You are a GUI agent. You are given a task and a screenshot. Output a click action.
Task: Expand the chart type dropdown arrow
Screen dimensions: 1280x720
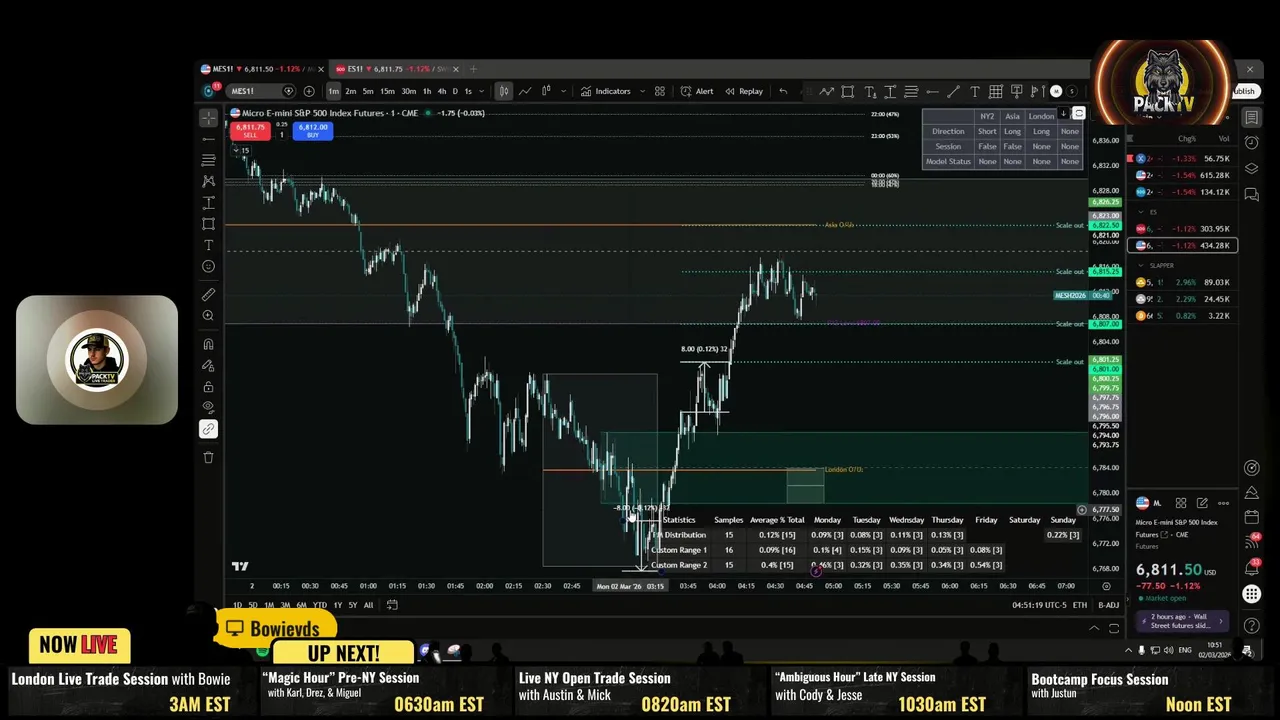click(562, 91)
